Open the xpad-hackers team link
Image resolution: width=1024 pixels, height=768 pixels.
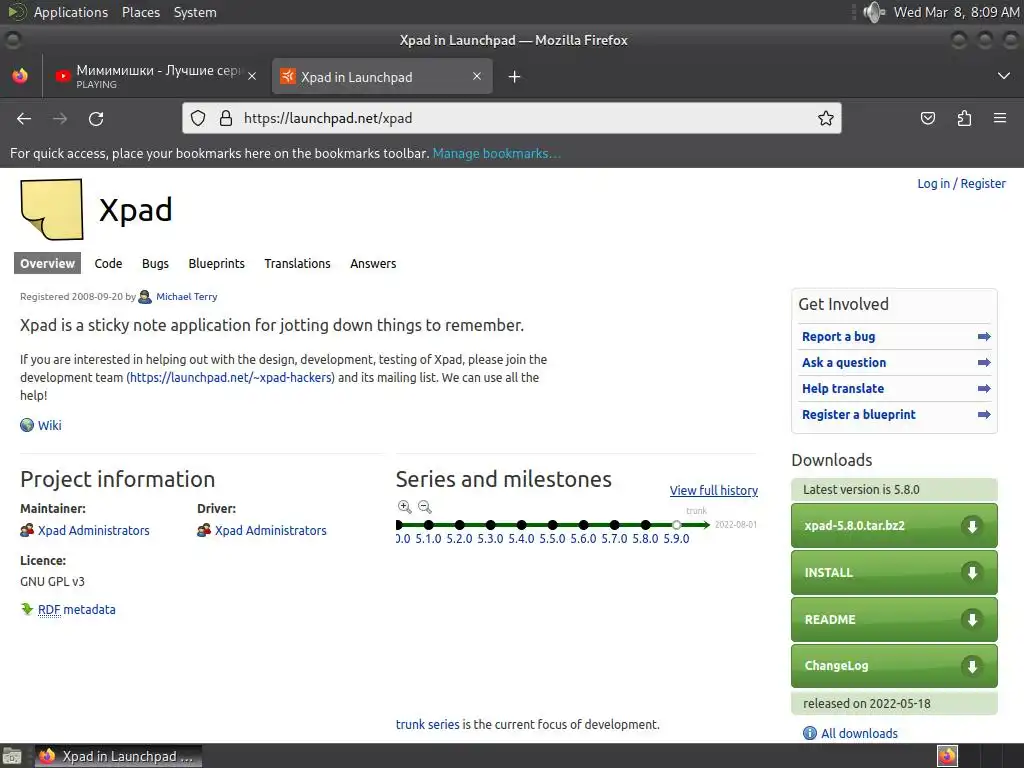tap(231, 377)
